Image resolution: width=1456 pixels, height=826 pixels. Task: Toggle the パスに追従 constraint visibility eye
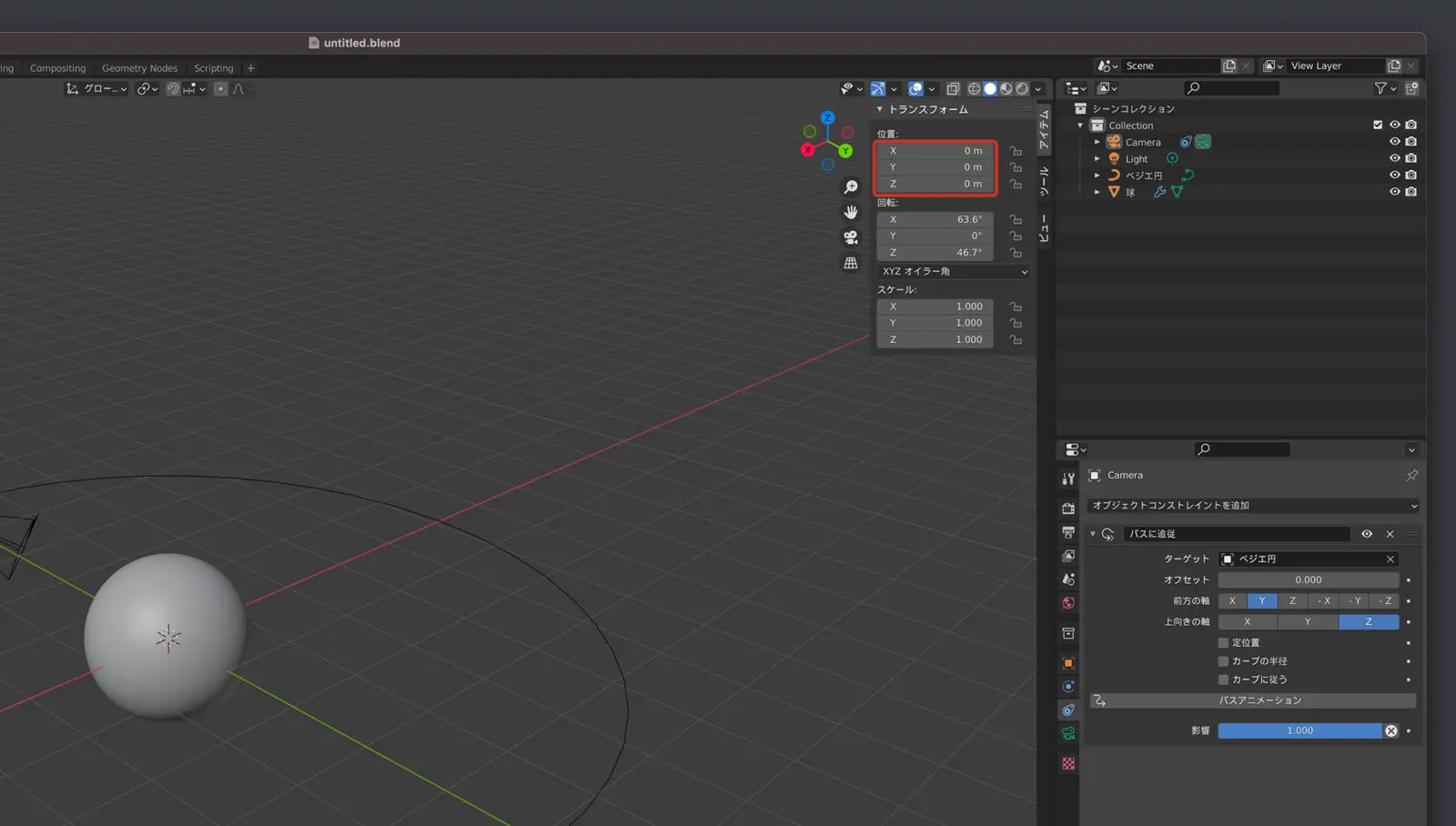[x=1367, y=534]
